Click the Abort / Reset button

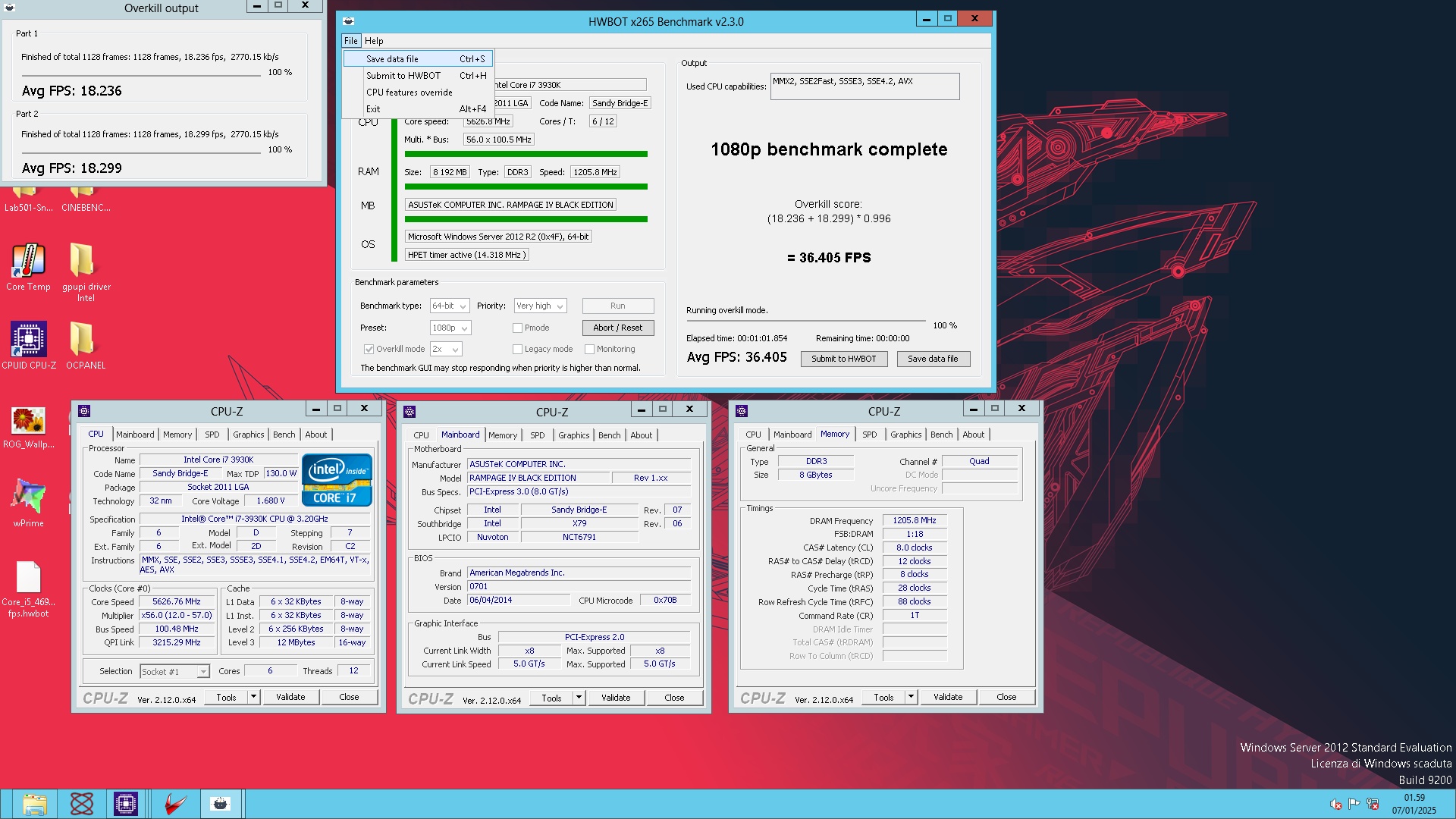[618, 328]
